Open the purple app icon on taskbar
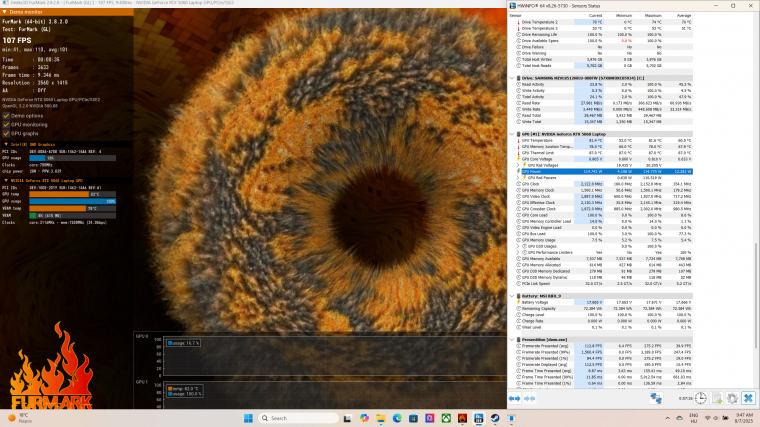760x427 pixels. click(429, 418)
